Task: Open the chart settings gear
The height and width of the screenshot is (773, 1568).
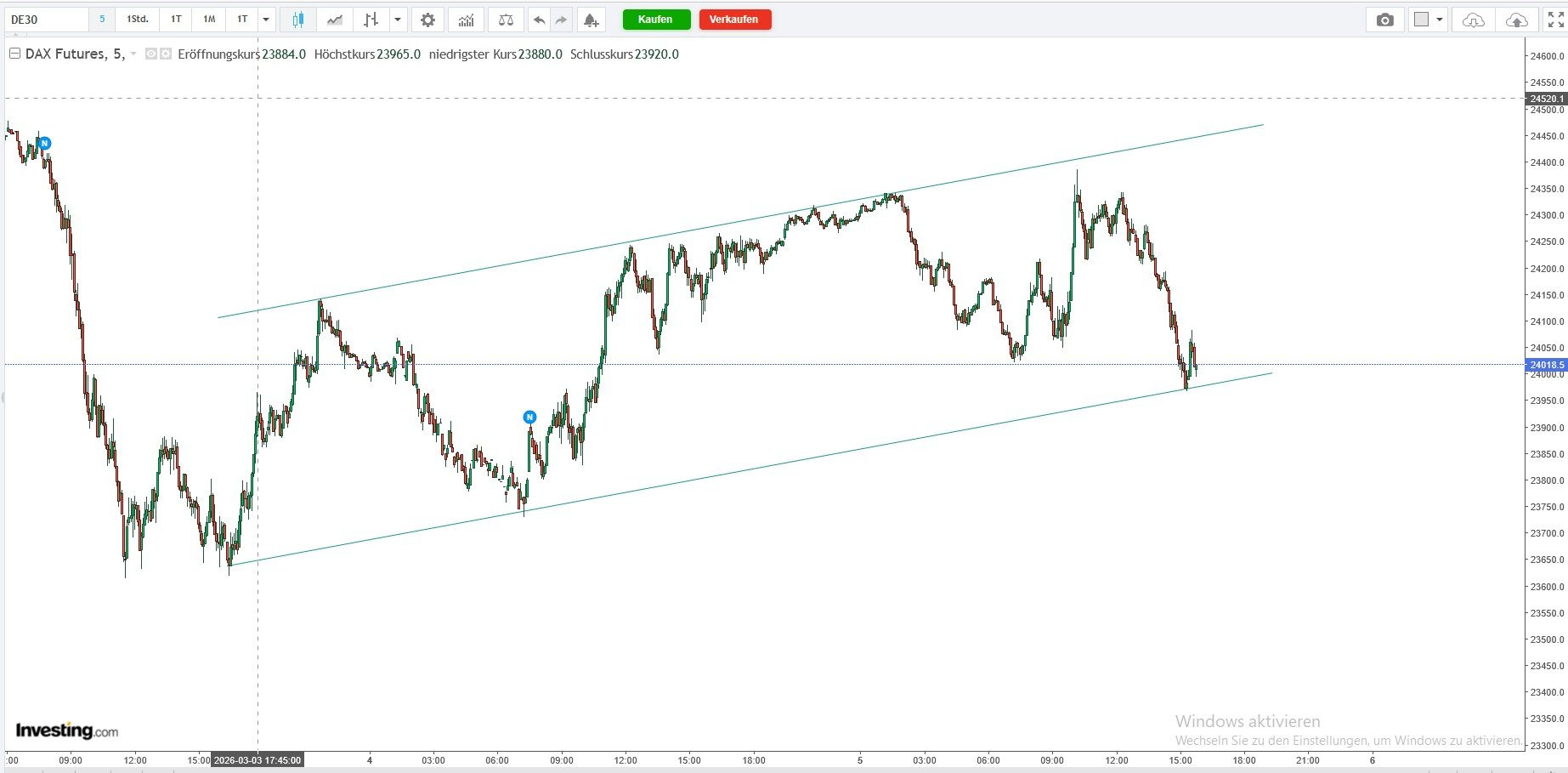Action: click(x=427, y=20)
